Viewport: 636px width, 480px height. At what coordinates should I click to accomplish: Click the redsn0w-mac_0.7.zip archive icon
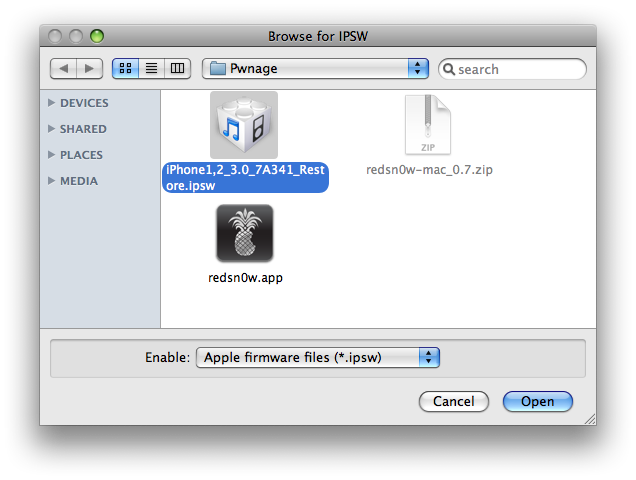coord(428,125)
